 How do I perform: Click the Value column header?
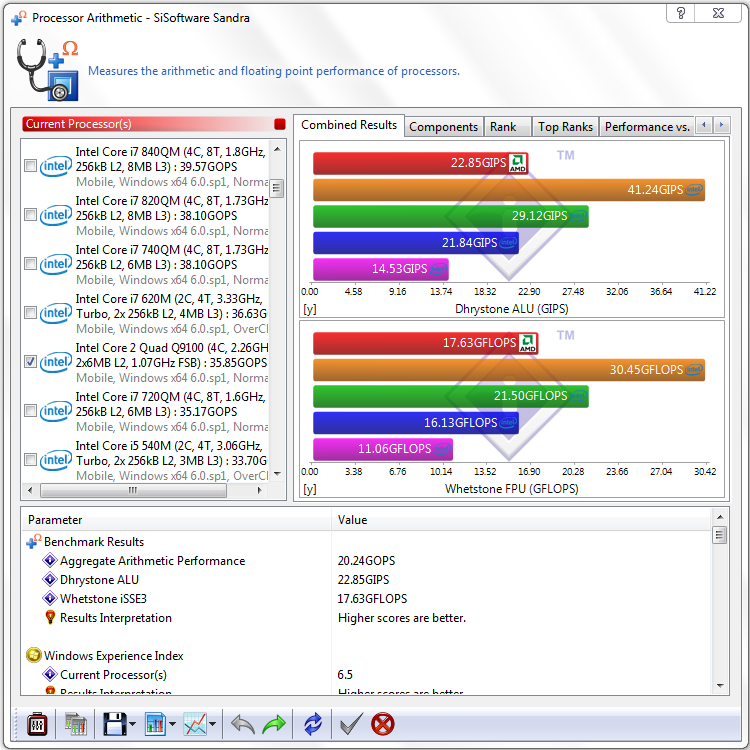point(521,520)
